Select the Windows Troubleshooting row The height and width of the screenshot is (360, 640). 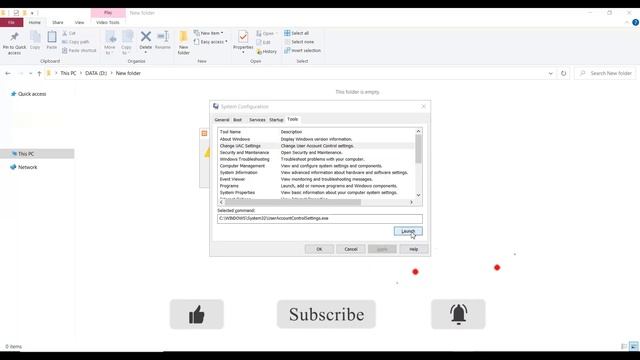click(x=316, y=159)
